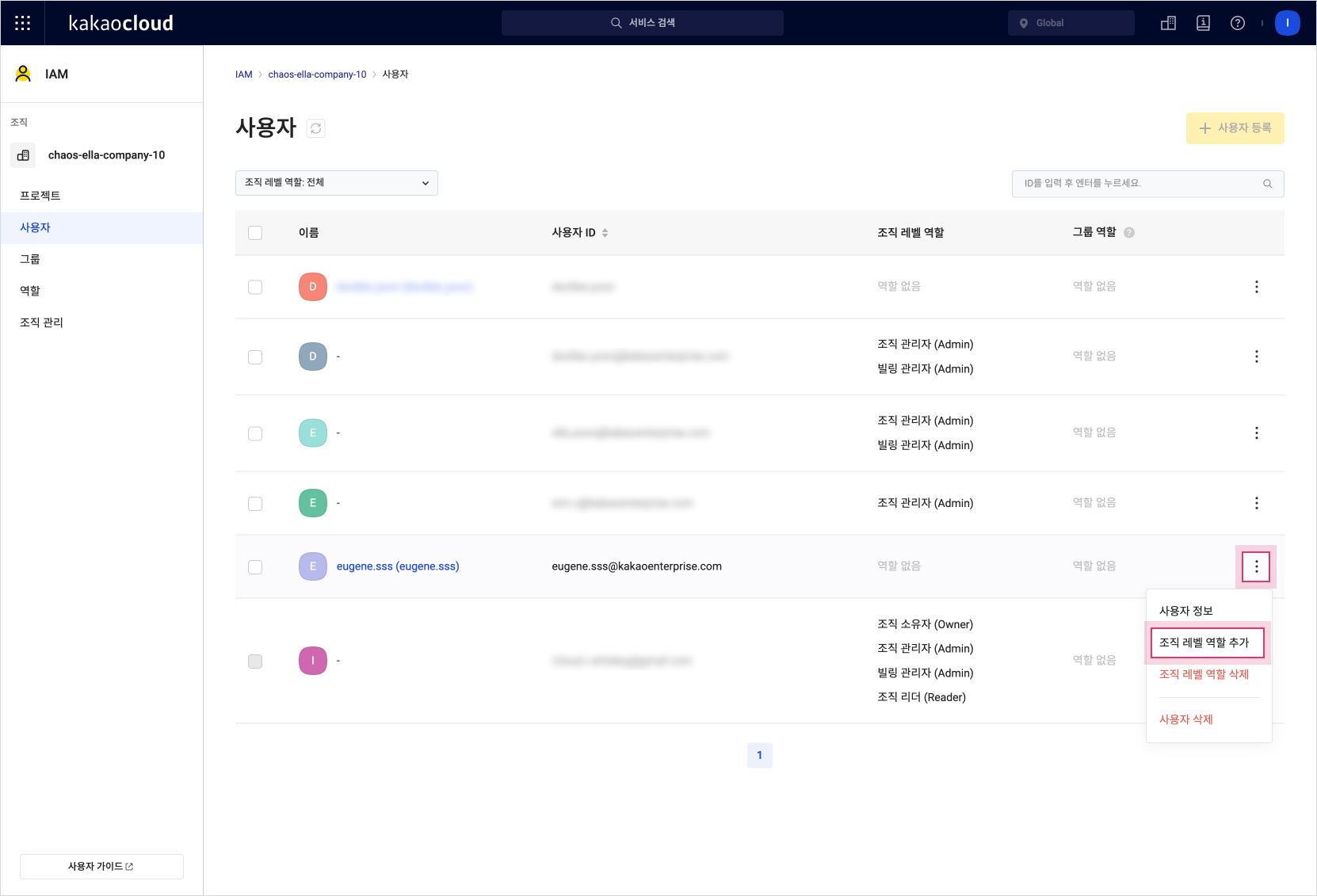Focus the ID search input field
Viewport: 1317px width, 896px height.
pos(1148,184)
